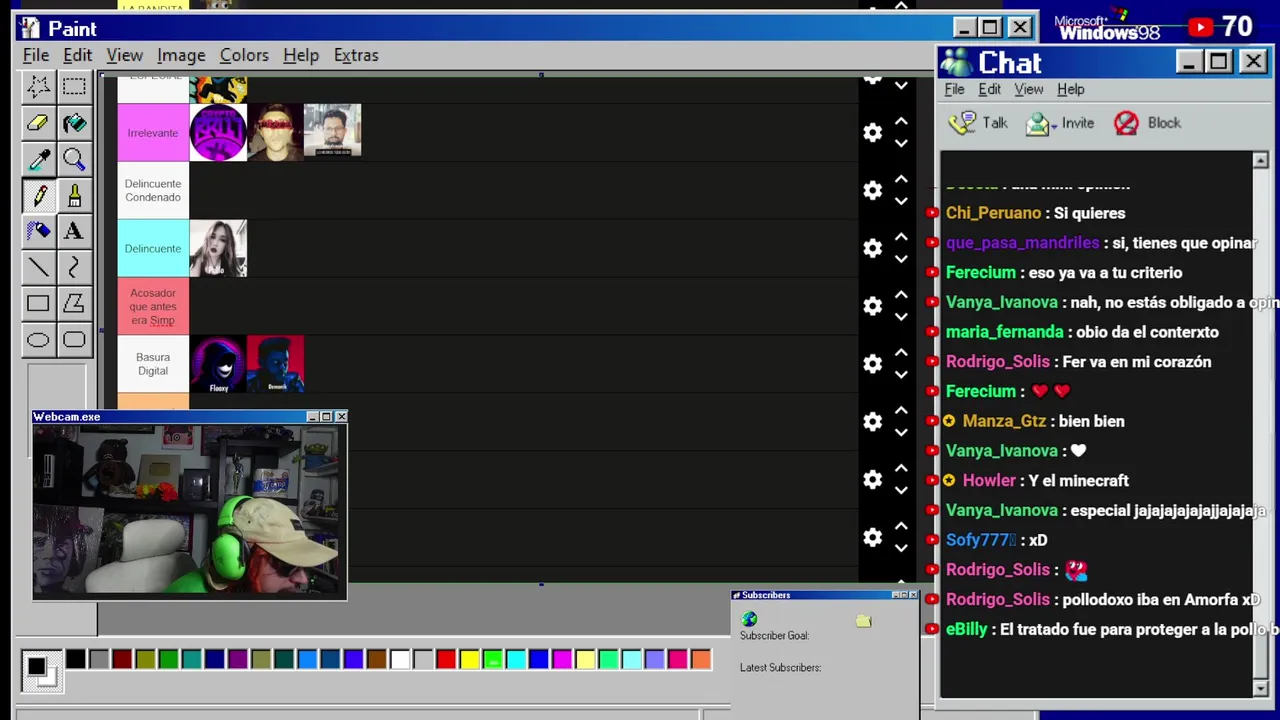Viewport: 1280px width, 720px height.
Task: Open the Chat window View menu
Action: pyautogui.click(x=1028, y=89)
